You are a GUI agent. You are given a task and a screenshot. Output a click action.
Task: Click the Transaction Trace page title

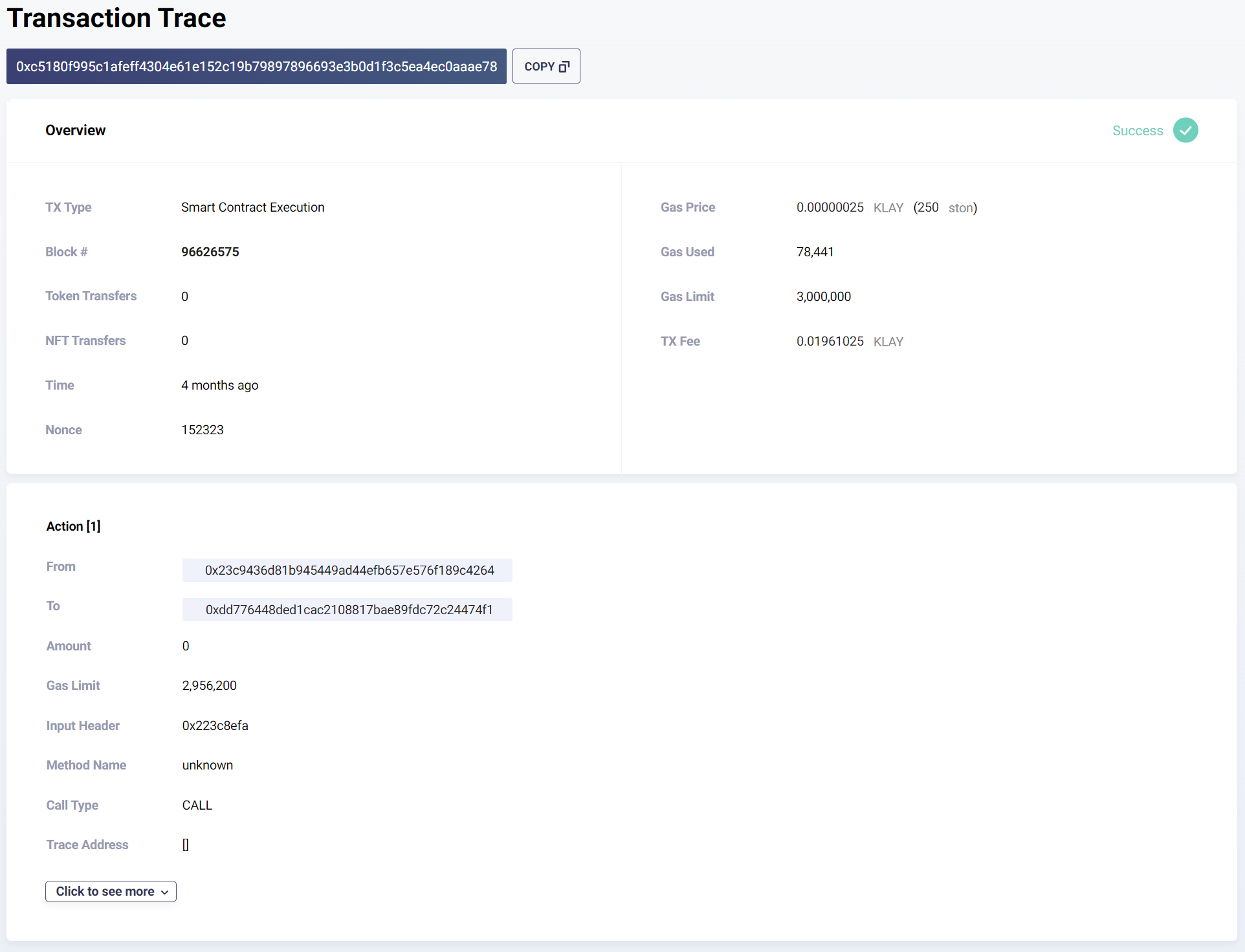coord(116,18)
